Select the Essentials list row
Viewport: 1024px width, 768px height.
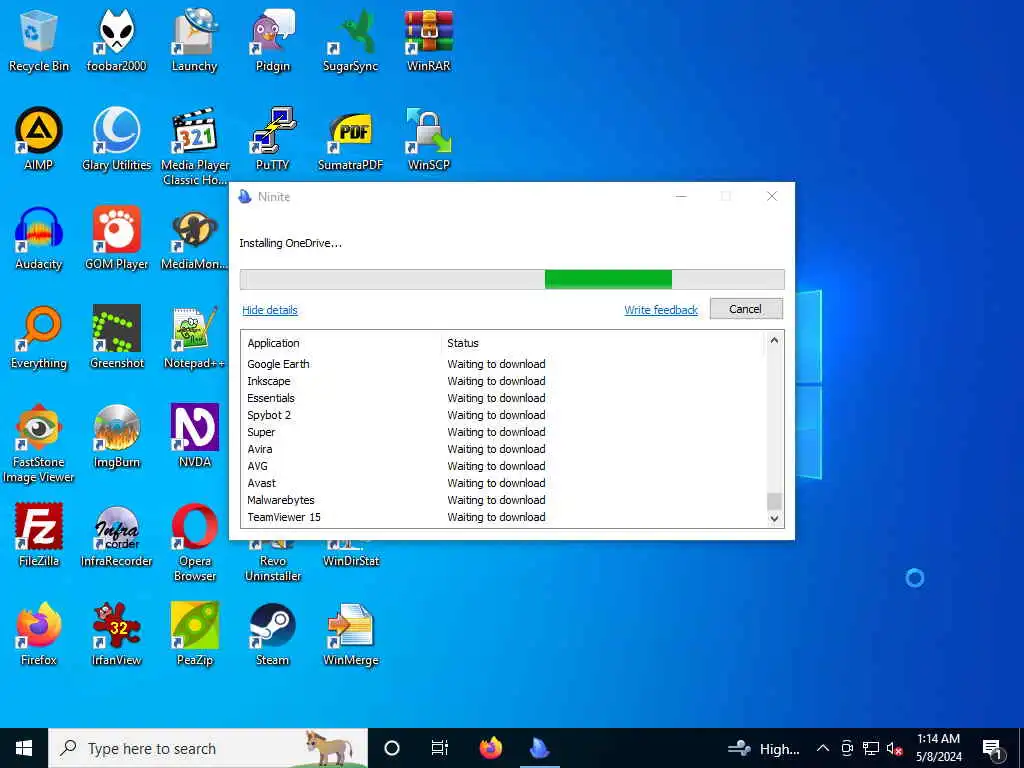(503, 398)
